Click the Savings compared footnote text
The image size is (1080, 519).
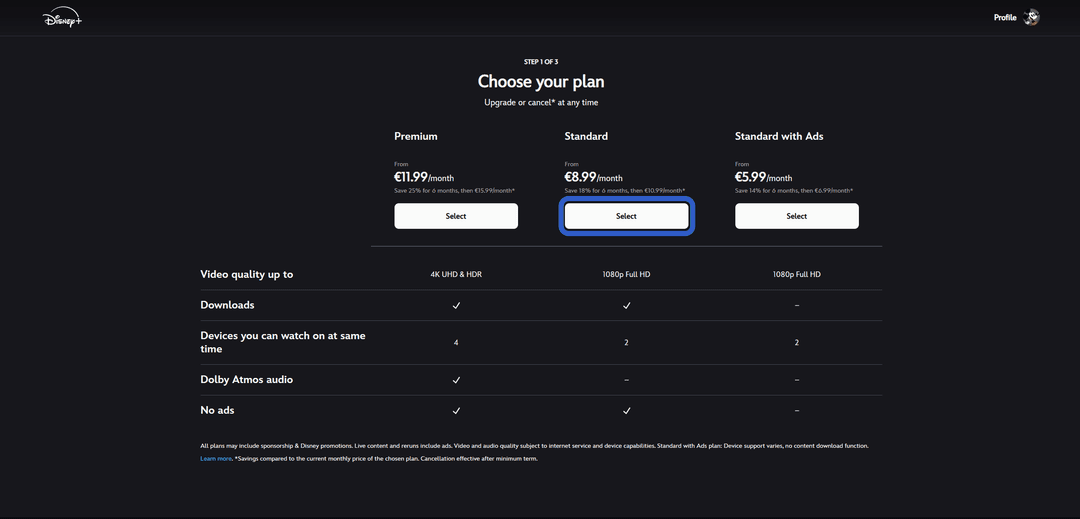tap(386, 458)
